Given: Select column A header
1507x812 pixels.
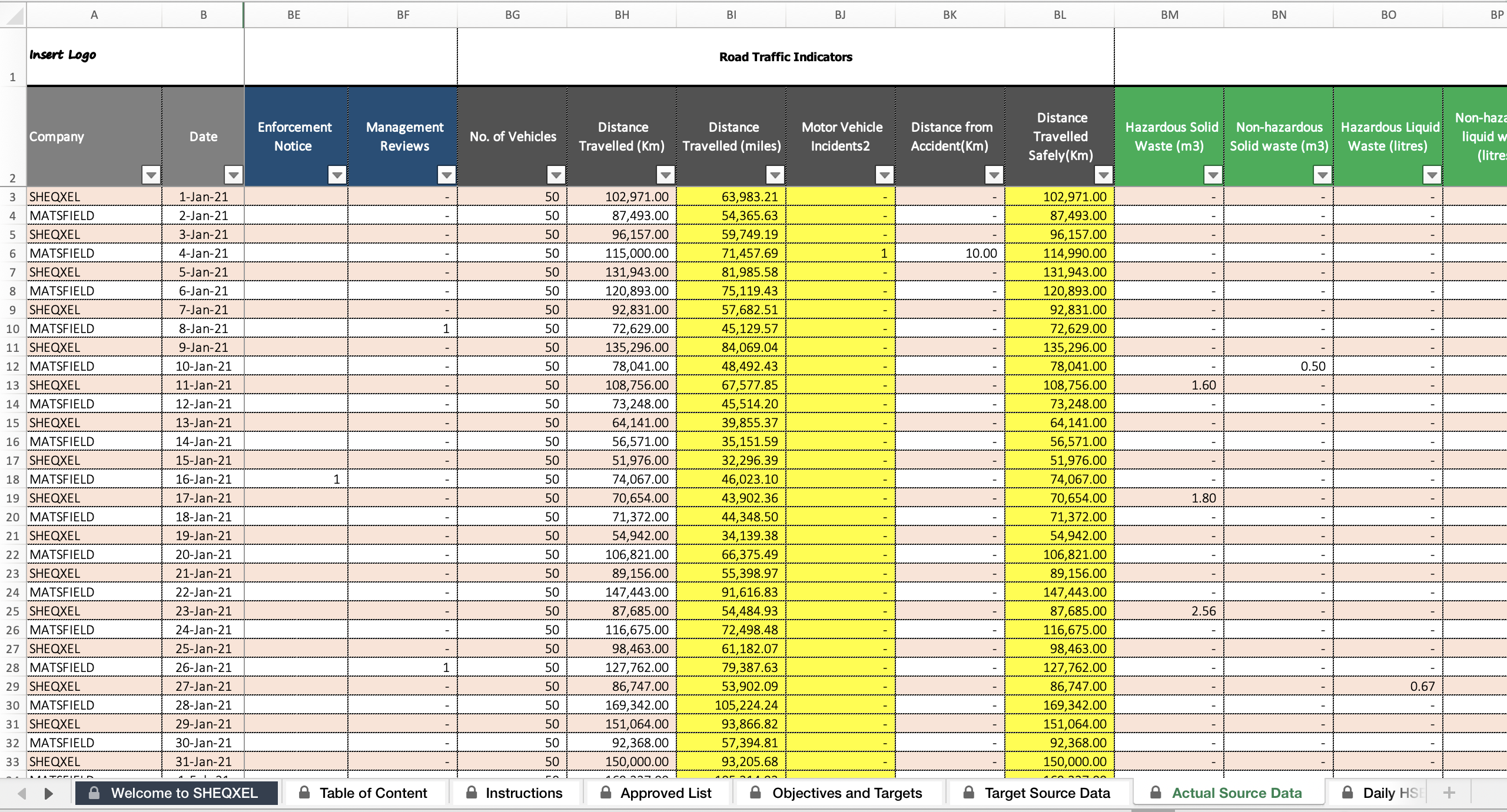Looking at the screenshot, I should (x=94, y=15).
